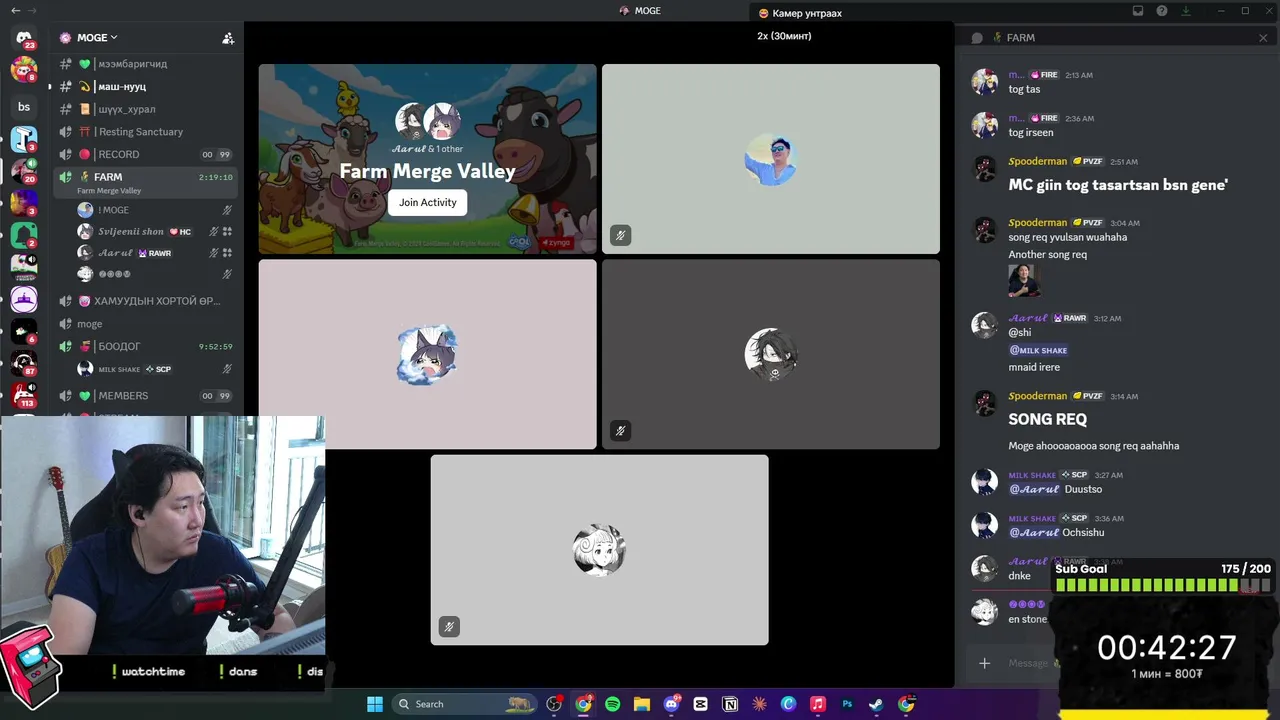Join the RECORD voice channel
This screenshot has width=1280, height=720.
click(x=146, y=155)
